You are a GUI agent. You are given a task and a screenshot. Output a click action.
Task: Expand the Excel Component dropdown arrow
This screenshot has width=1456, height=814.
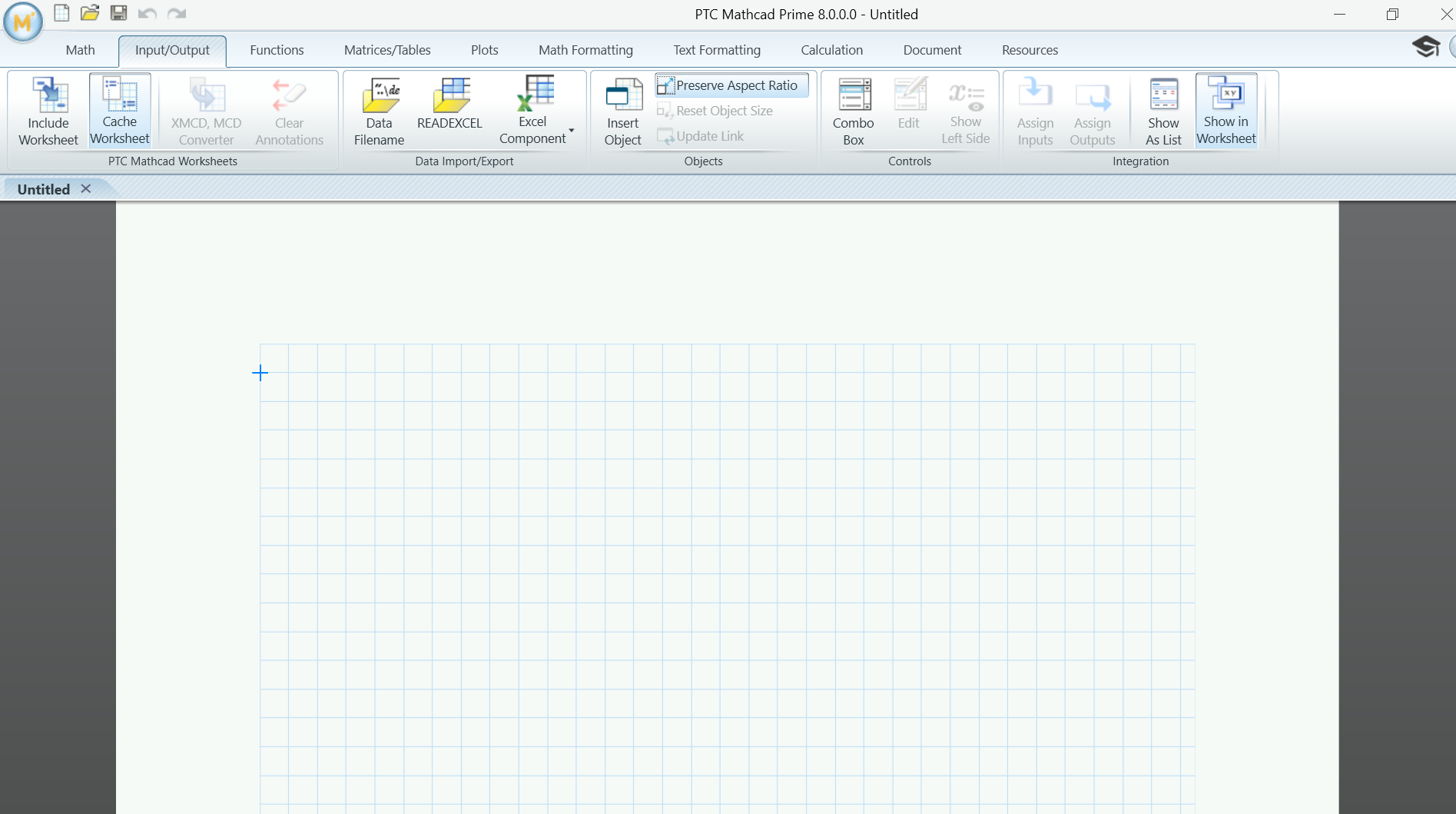click(x=572, y=131)
